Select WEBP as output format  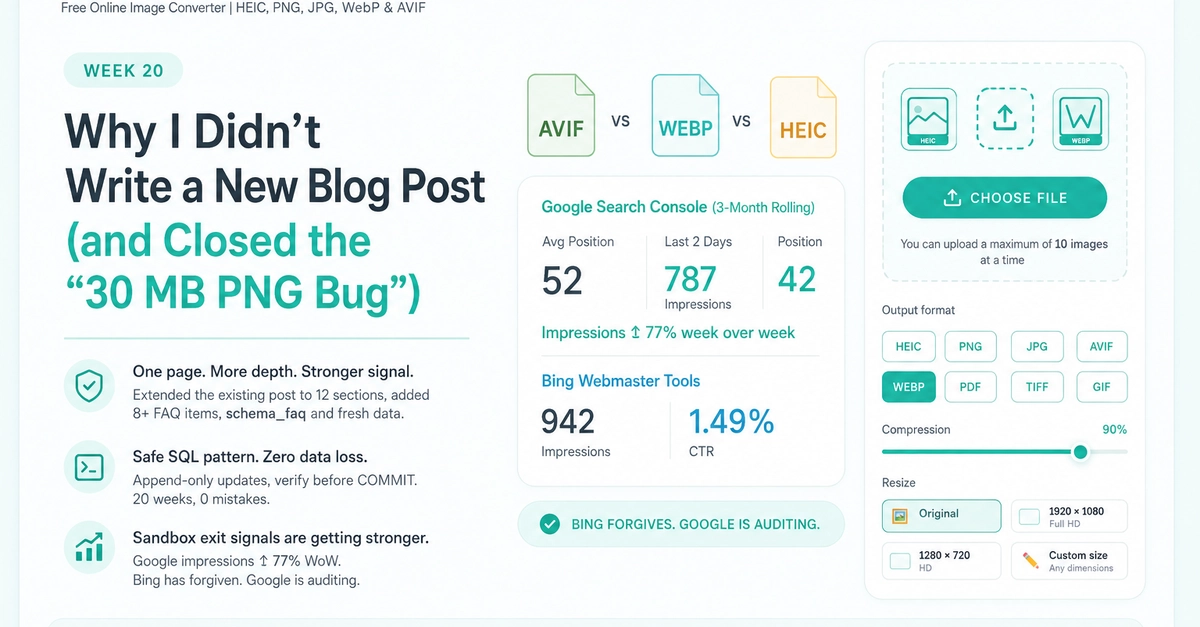[x=908, y=387]
